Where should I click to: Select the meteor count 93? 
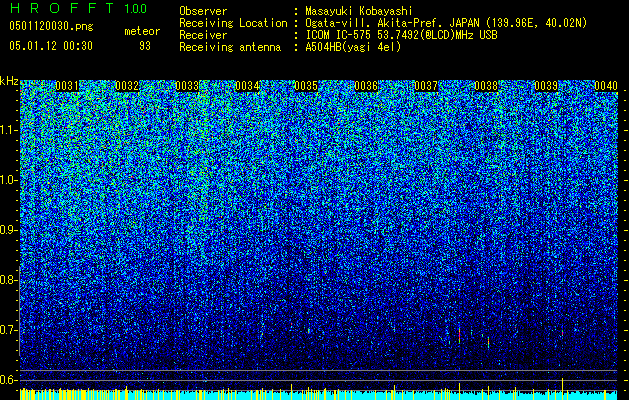point(145,46)
